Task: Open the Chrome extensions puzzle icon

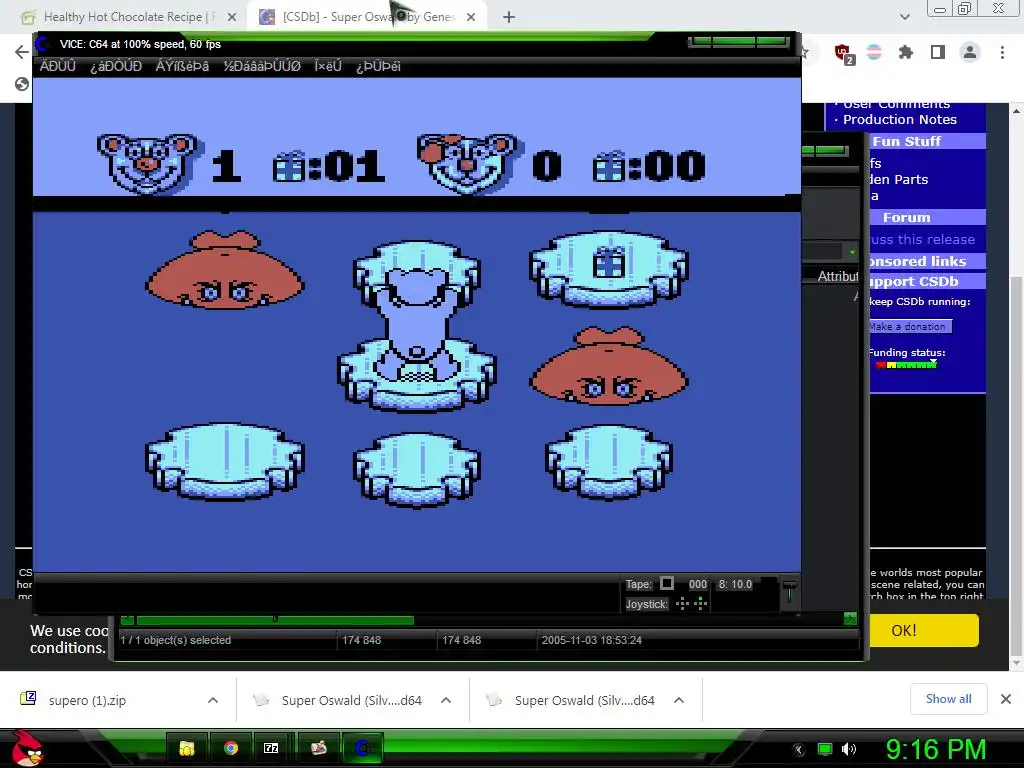Action: 906,52
